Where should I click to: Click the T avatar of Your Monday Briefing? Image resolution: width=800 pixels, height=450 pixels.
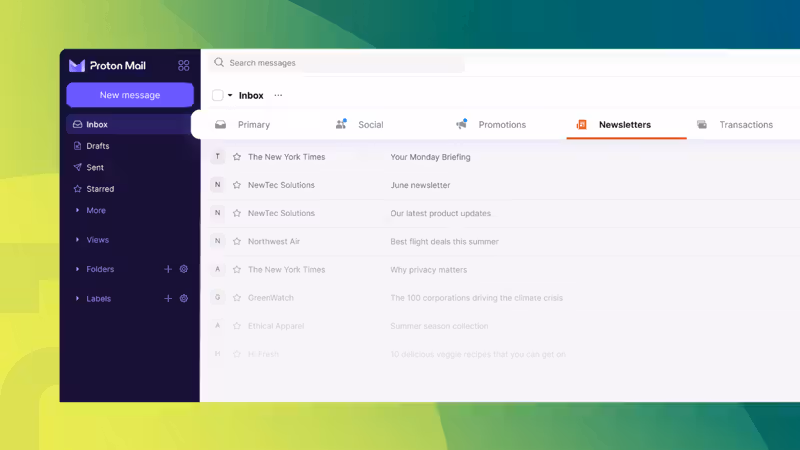(217, 157)
